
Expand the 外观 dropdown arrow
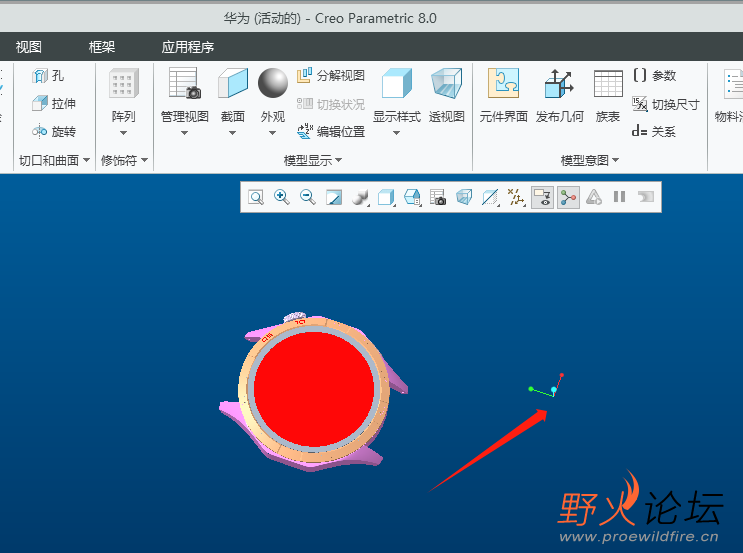pos(272,133)
